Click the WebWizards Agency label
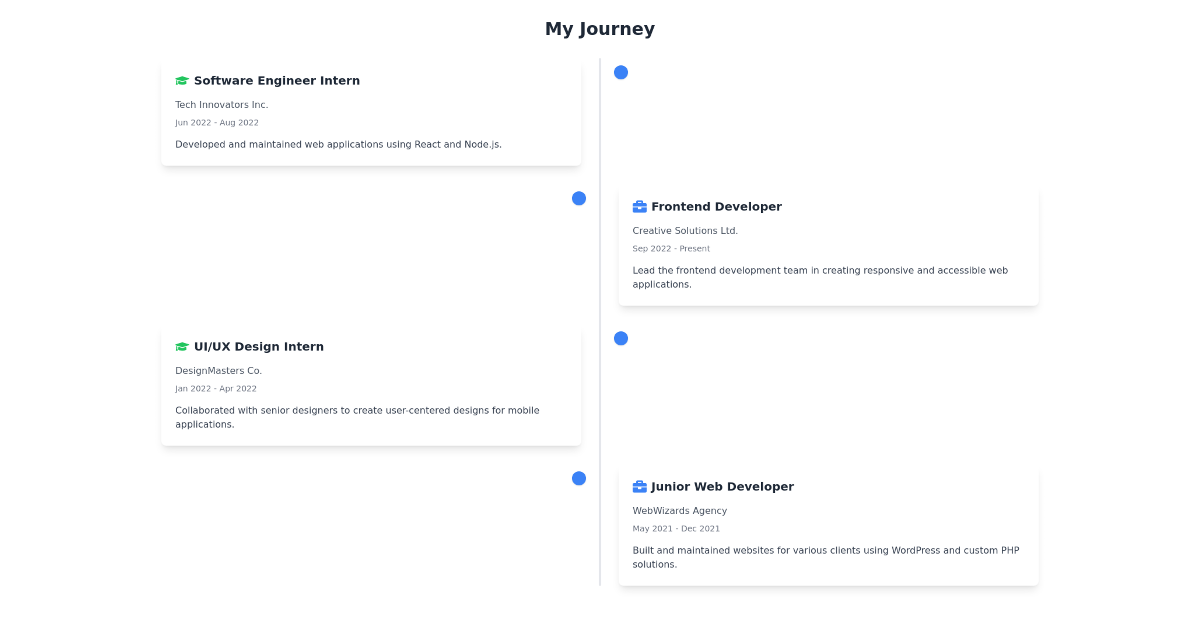Image resolution: width=1200 pixels, height=630 pixels. [680, 510]
